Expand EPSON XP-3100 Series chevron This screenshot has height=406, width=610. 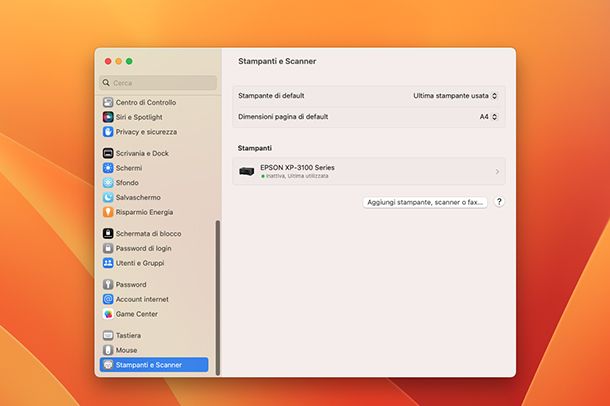(497, 172)
